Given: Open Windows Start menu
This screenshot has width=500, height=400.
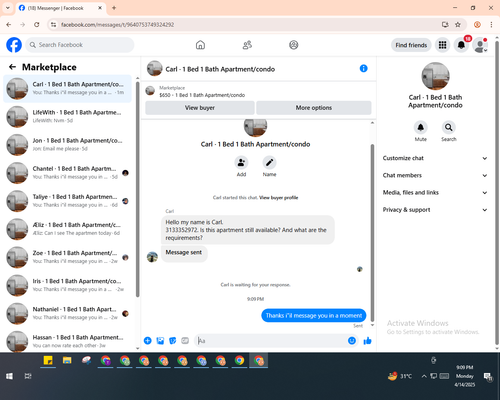Looking at the screenshot, I should pos(9,376).
